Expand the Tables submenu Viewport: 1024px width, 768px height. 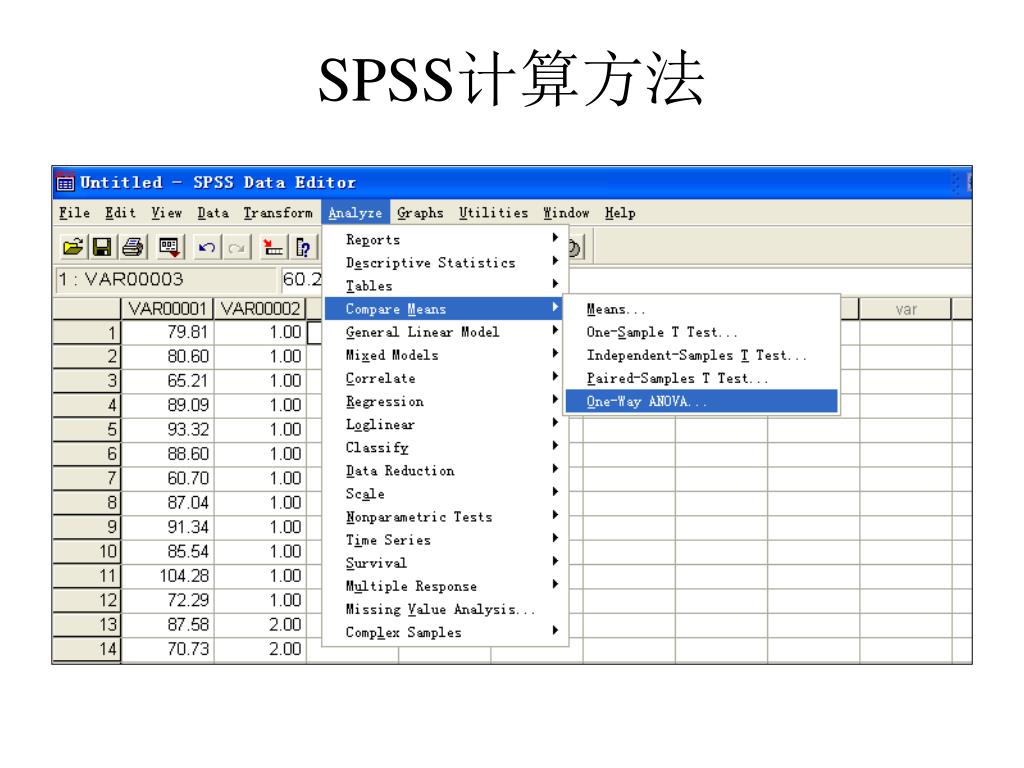pyautogui.click(x=446, y=286)
